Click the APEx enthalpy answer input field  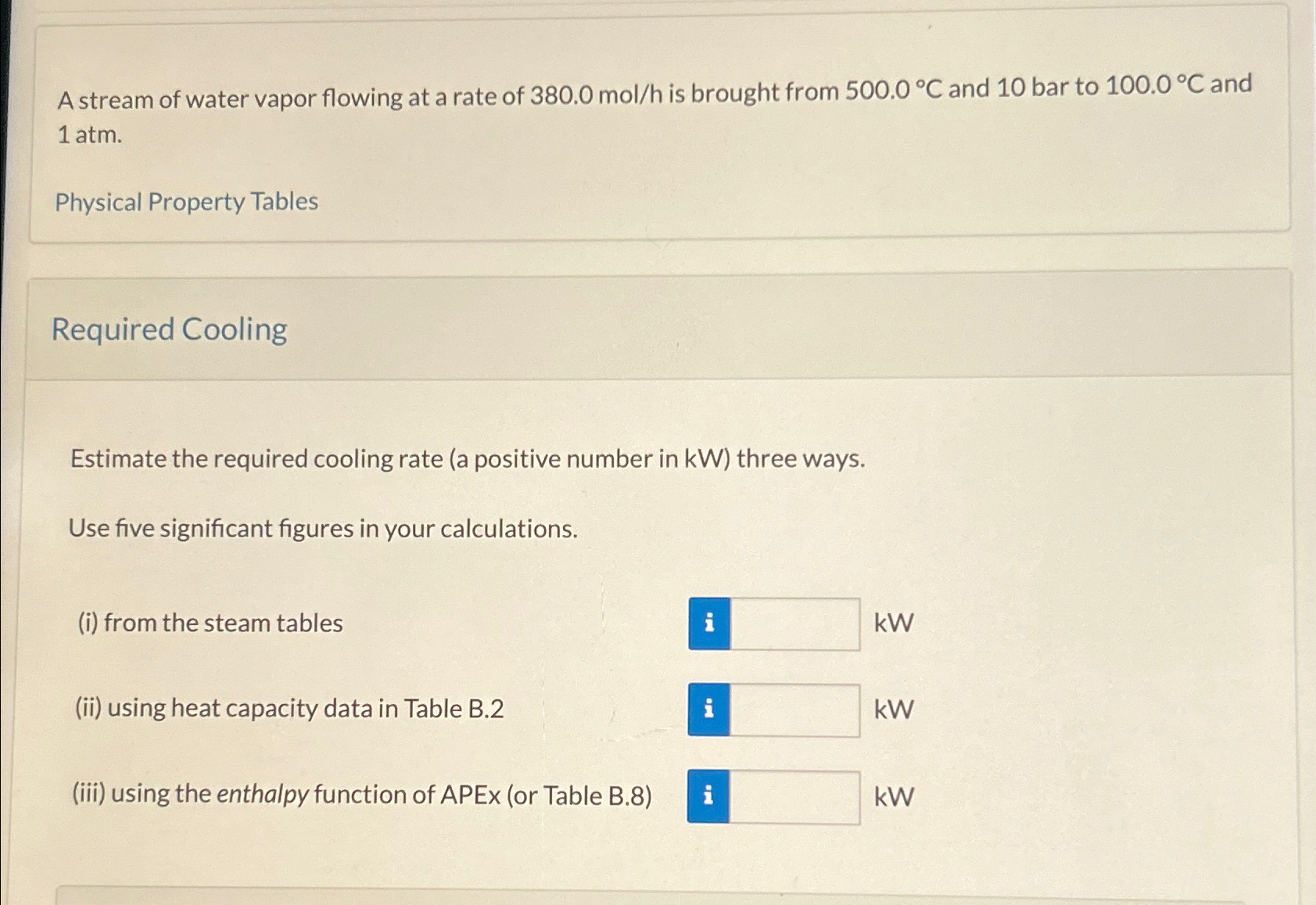coord(794,795)
